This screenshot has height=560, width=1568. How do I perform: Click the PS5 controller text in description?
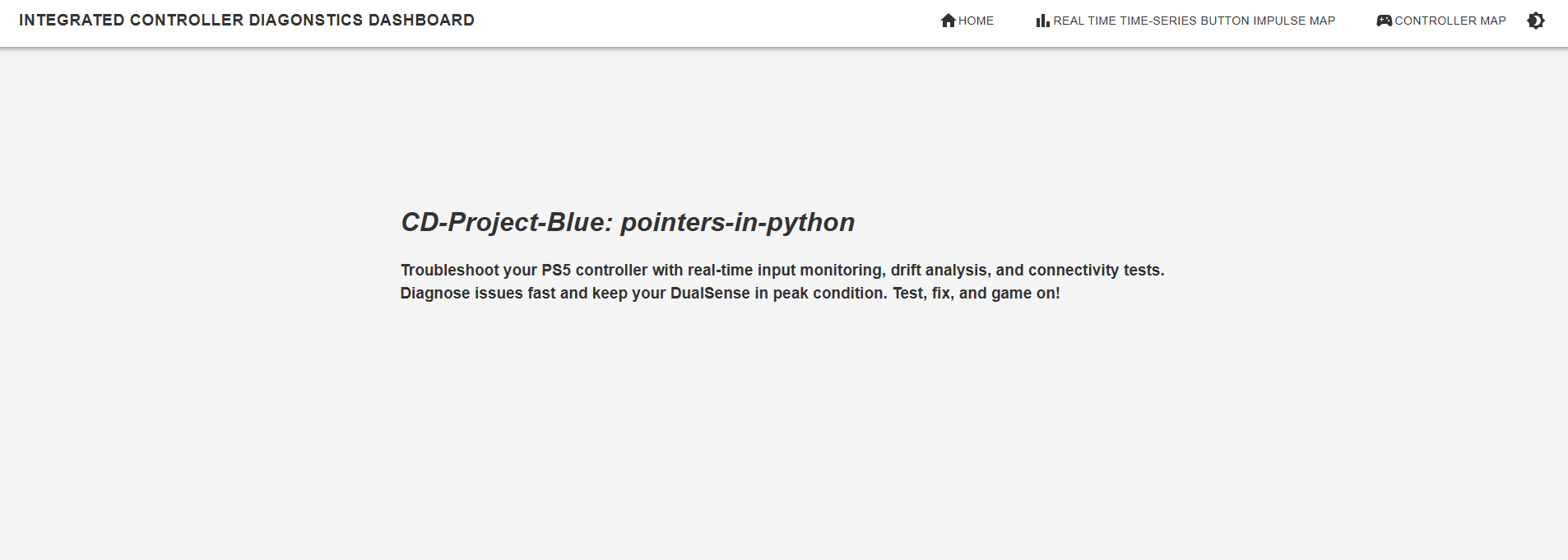pyautogui.click(x=595, y=270)
